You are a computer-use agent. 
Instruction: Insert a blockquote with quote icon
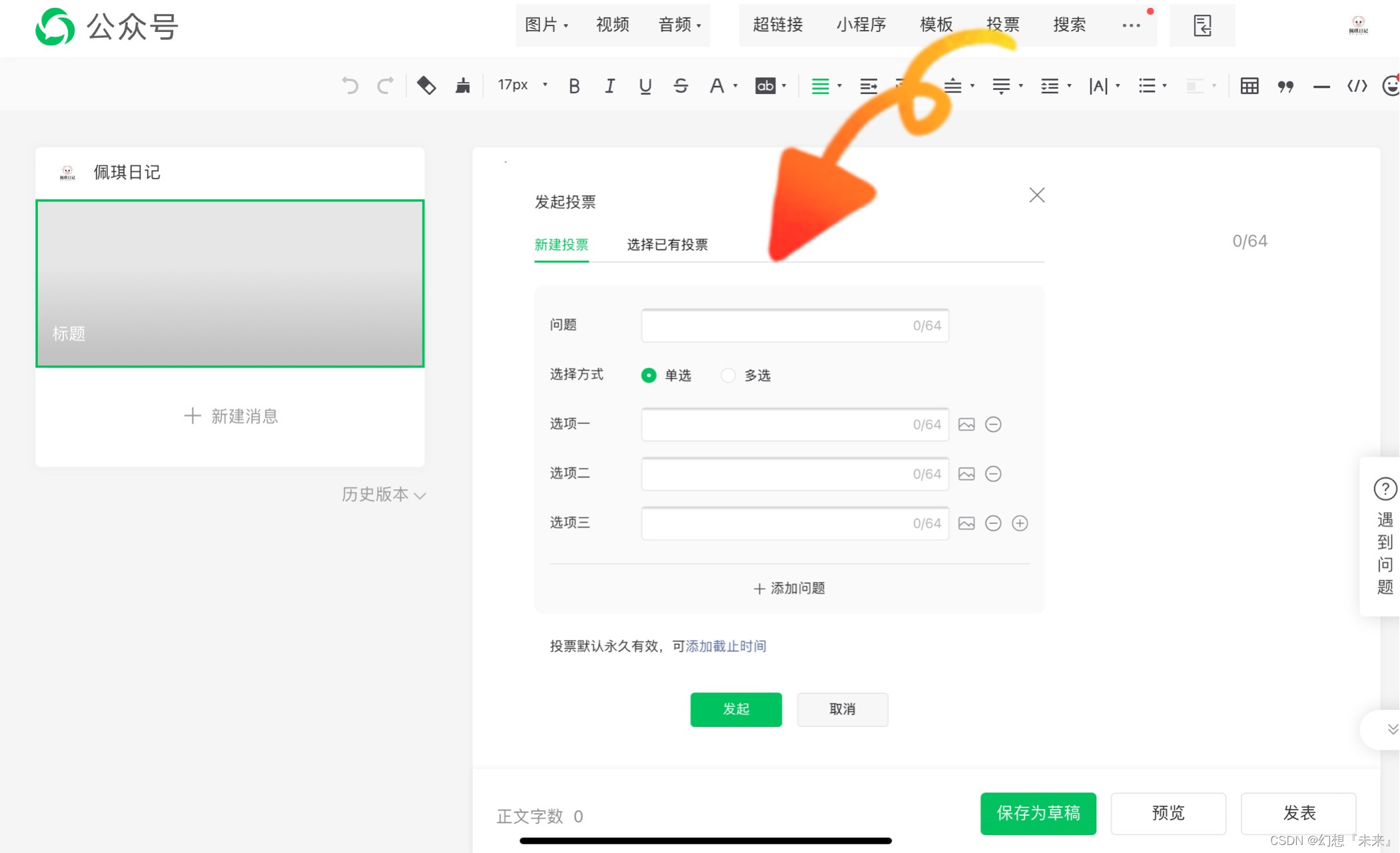pyautogui.click(x=1285, y=86)
